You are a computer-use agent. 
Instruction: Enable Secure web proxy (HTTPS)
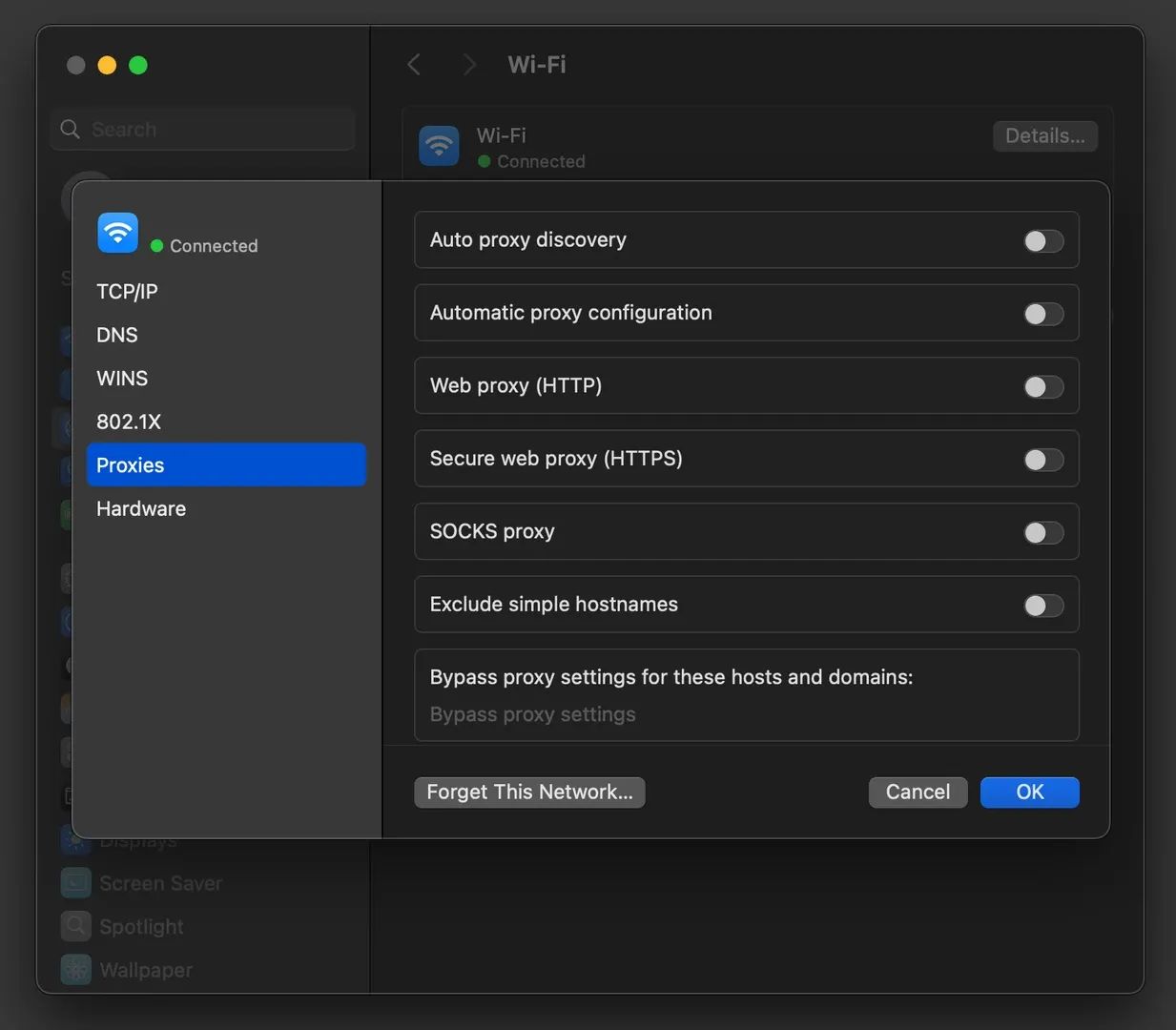(x=1042, y=460)
